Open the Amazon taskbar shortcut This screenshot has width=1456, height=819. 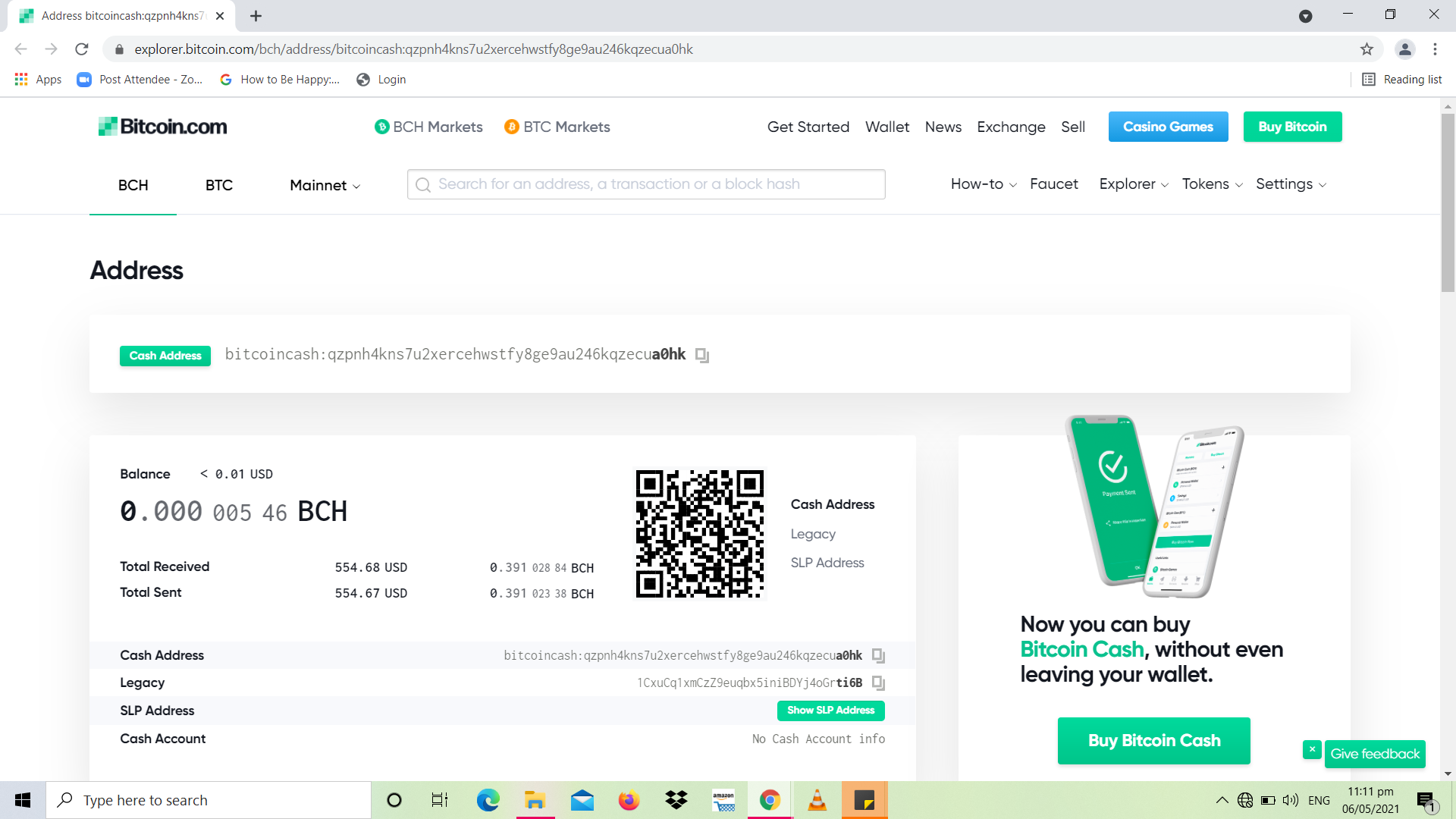pyautogui.click(x=723, y=800)
